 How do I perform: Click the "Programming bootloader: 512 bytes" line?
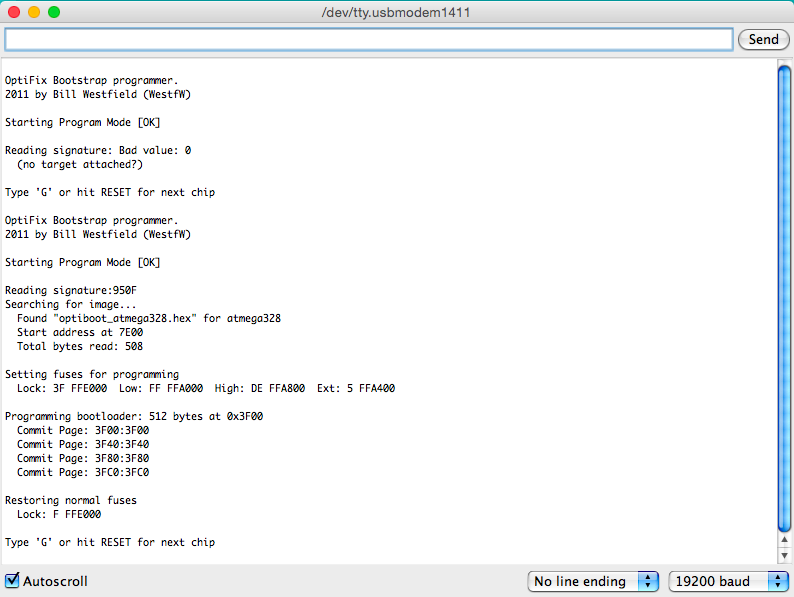[134, 416]
